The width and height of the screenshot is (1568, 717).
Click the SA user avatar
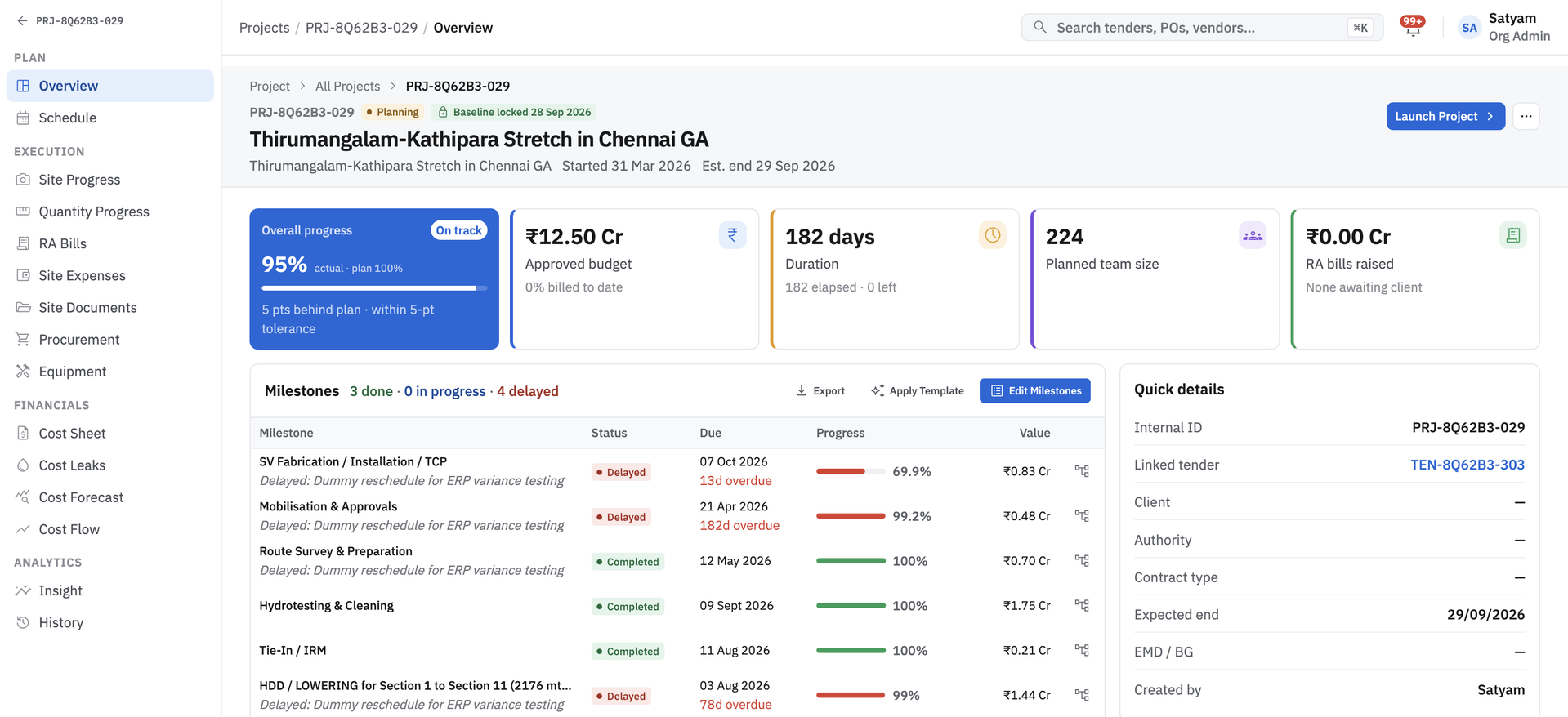(x=1469, y=28)
